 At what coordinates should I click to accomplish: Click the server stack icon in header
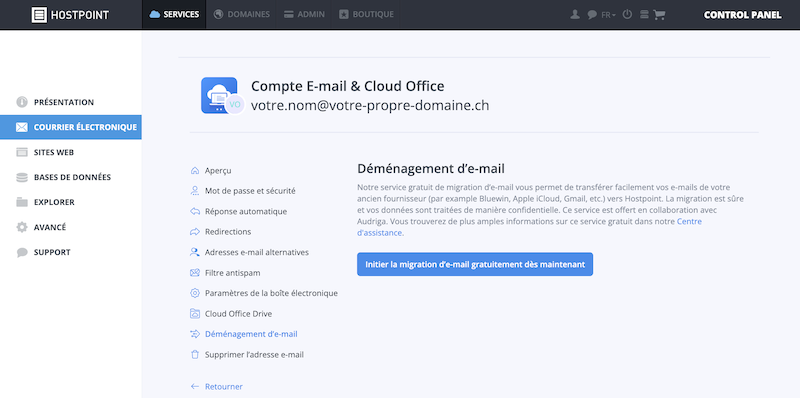[644, 15]
